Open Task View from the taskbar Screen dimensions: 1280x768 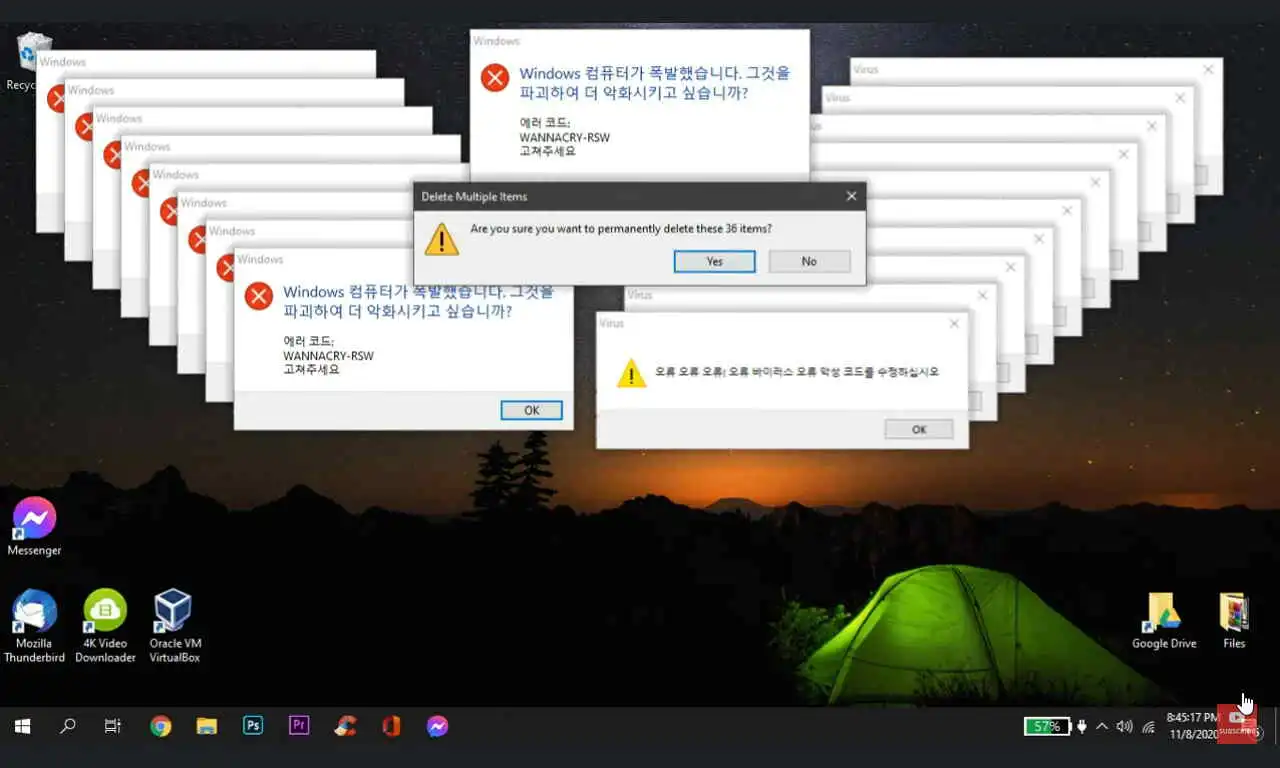click(x=113, y=726)
